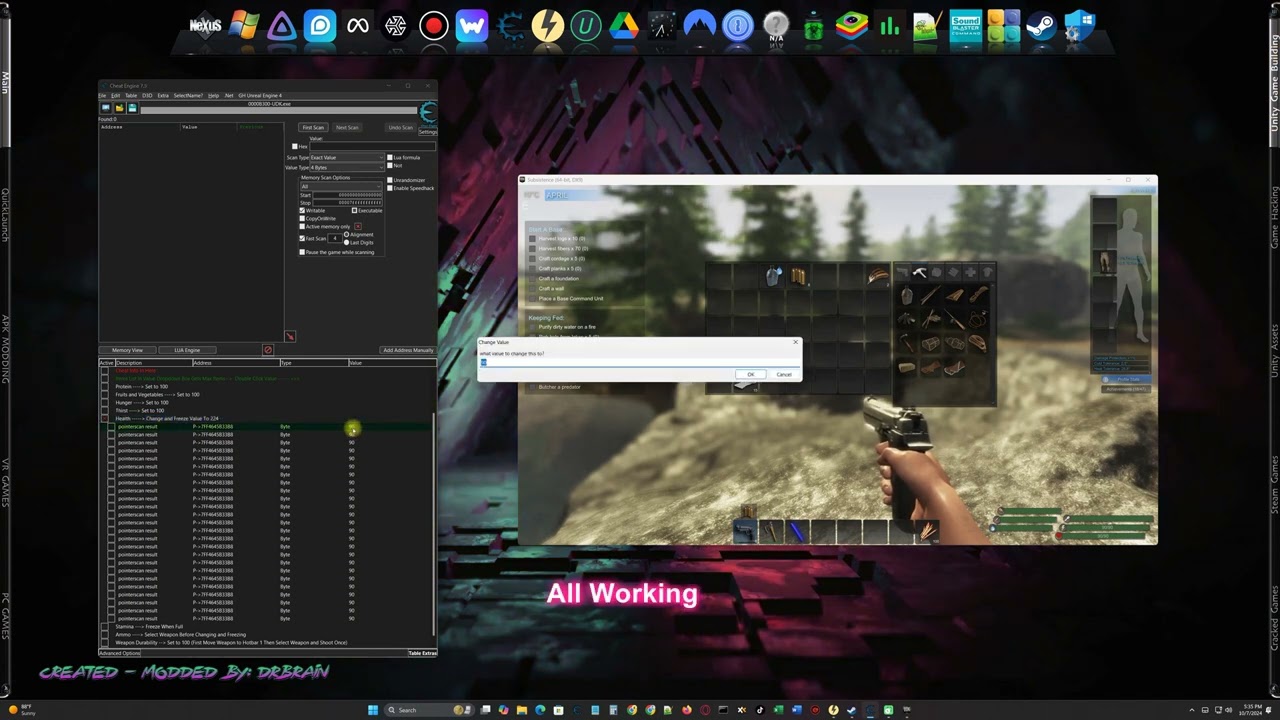The height and width of the screenshot is (720, 1280).
Task: Open the Table menu
Action: (x=131, y=96)
